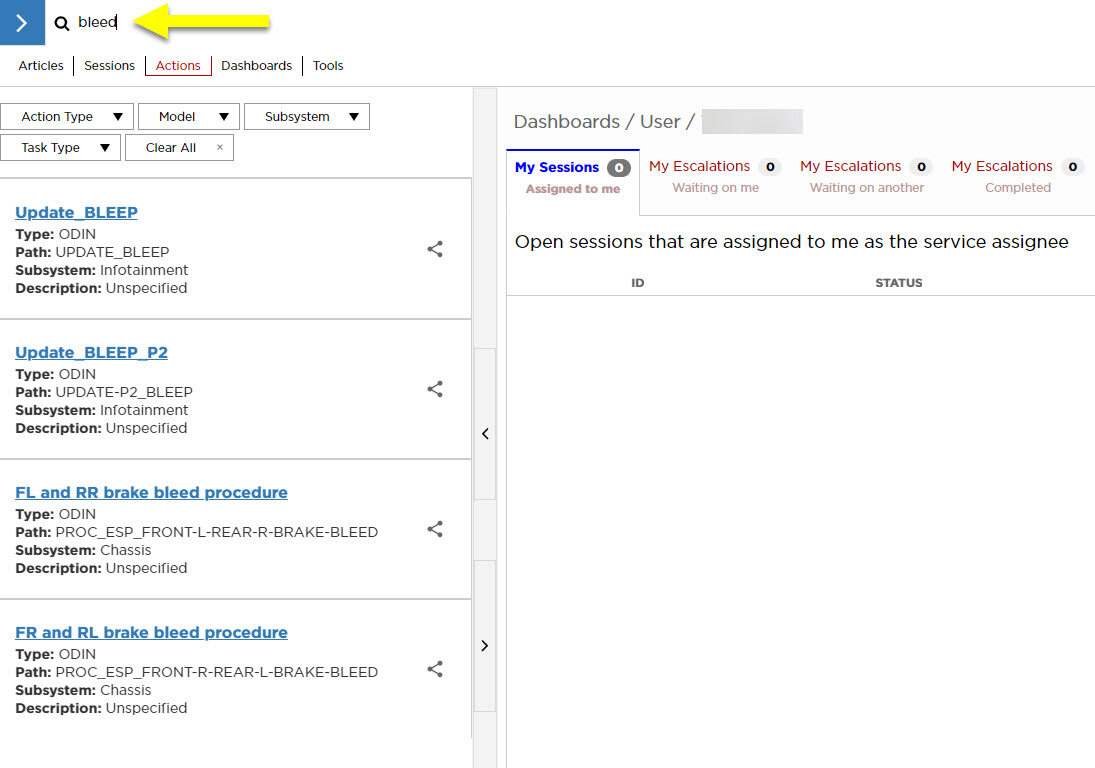Switch to the Articles tab
Image resolution: width=1095 pixels, height=768 pixels.
41,66
